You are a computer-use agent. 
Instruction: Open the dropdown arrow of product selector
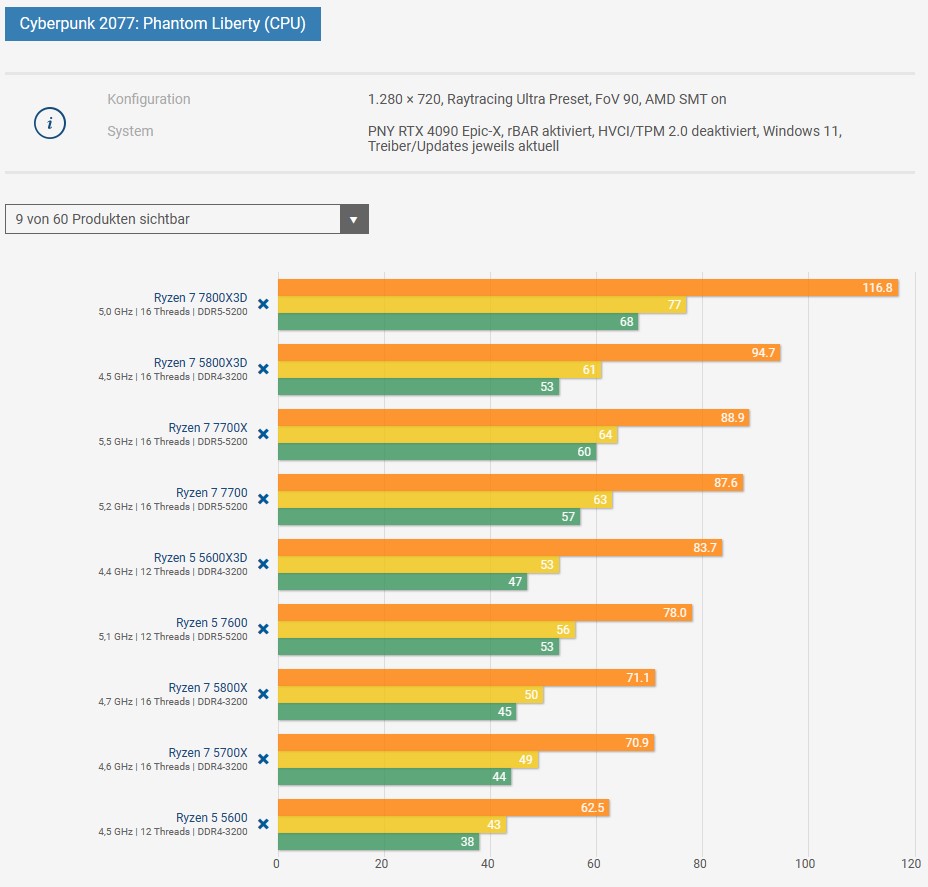click(354, 220)
